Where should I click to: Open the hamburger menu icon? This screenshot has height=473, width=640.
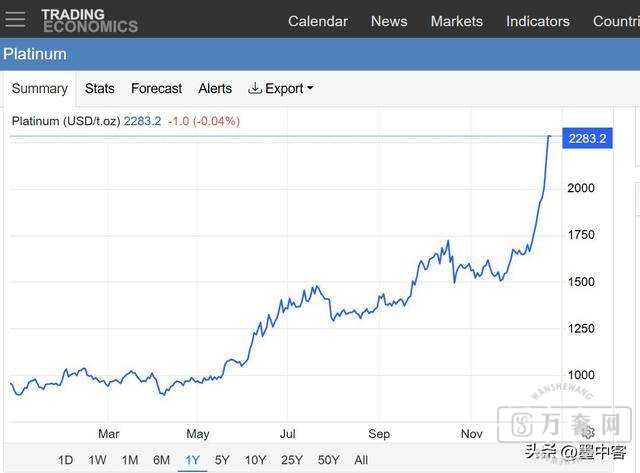pos(15,20)
